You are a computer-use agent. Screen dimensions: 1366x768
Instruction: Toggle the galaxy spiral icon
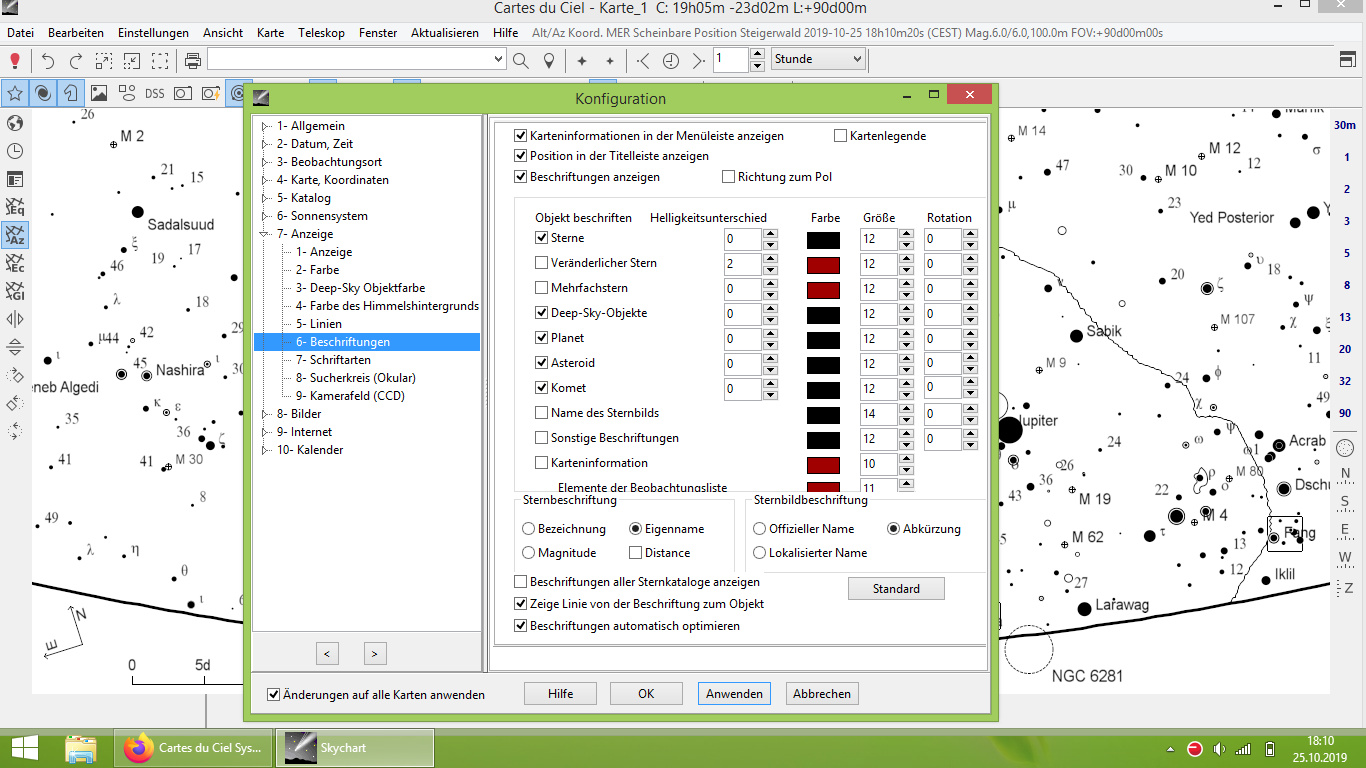(x=43, y=93)
